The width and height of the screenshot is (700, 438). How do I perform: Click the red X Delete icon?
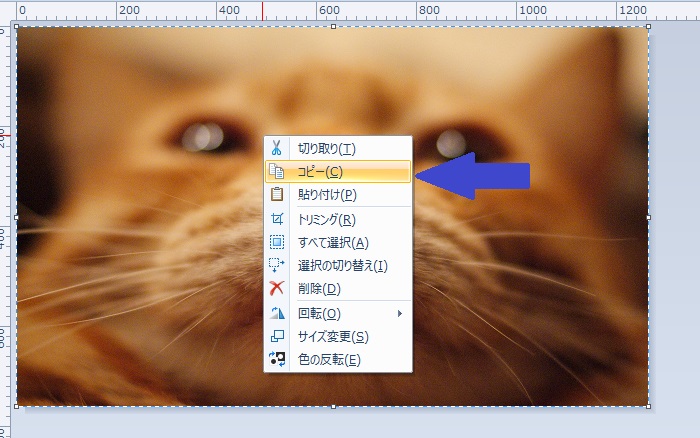[276, 288]
